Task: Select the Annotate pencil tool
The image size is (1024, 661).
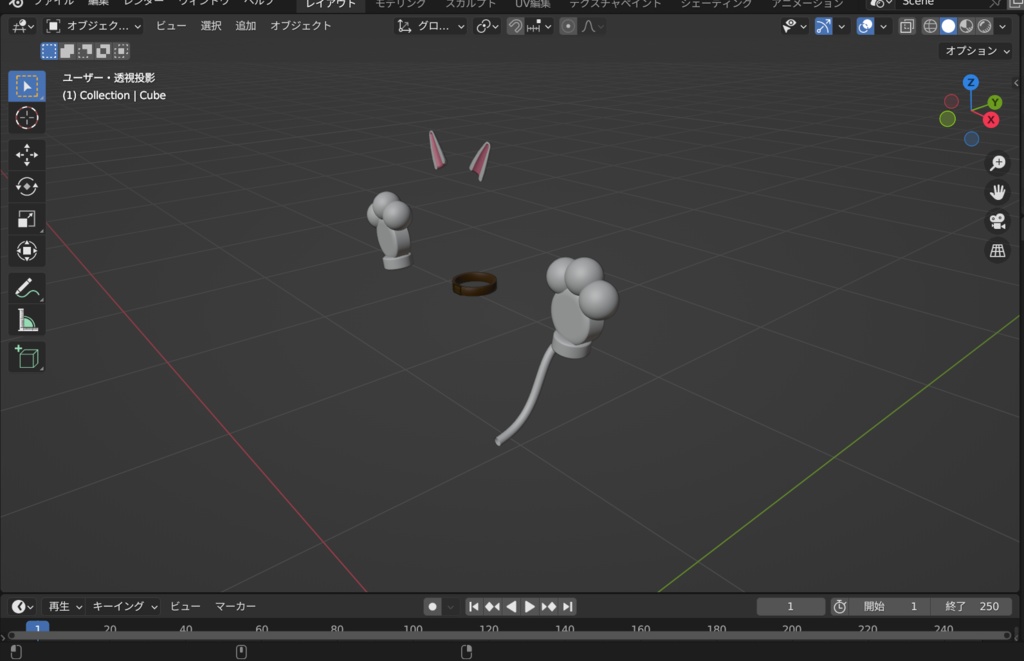Action: 27,288
